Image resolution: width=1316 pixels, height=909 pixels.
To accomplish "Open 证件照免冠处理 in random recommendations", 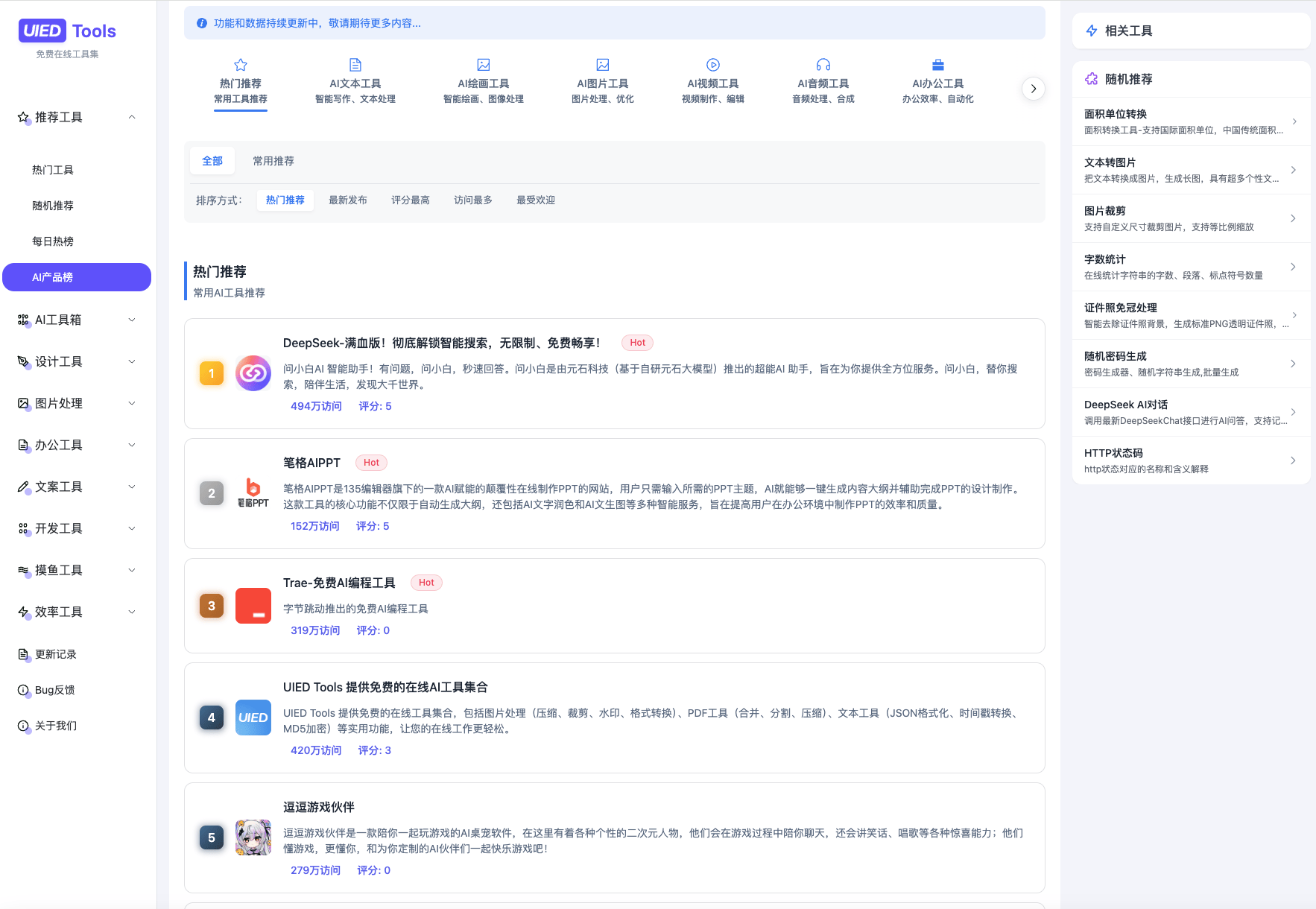I will click(x=1191, y=315).
